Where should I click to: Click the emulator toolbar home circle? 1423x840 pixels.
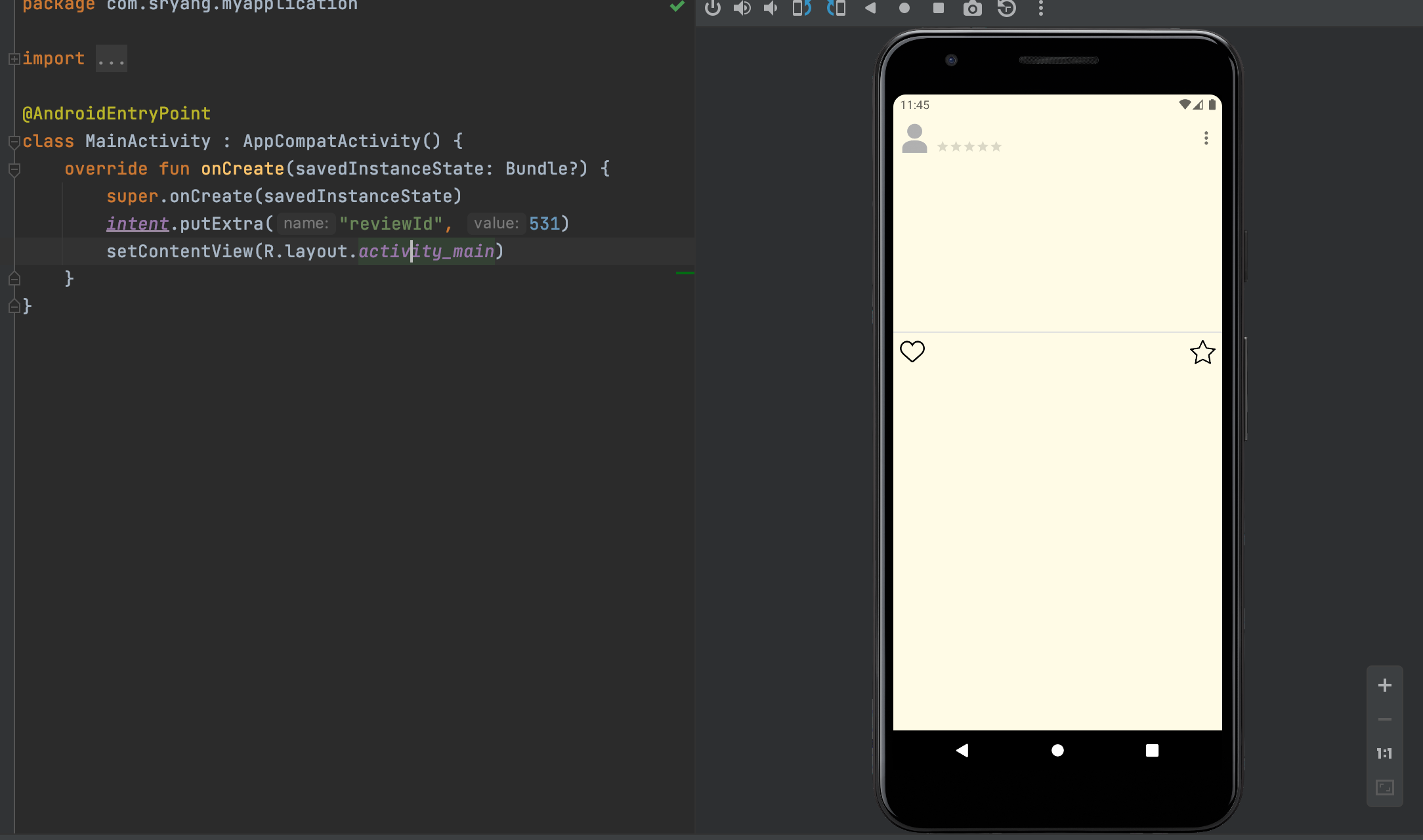pyautogui.click(x=904, y=9)
